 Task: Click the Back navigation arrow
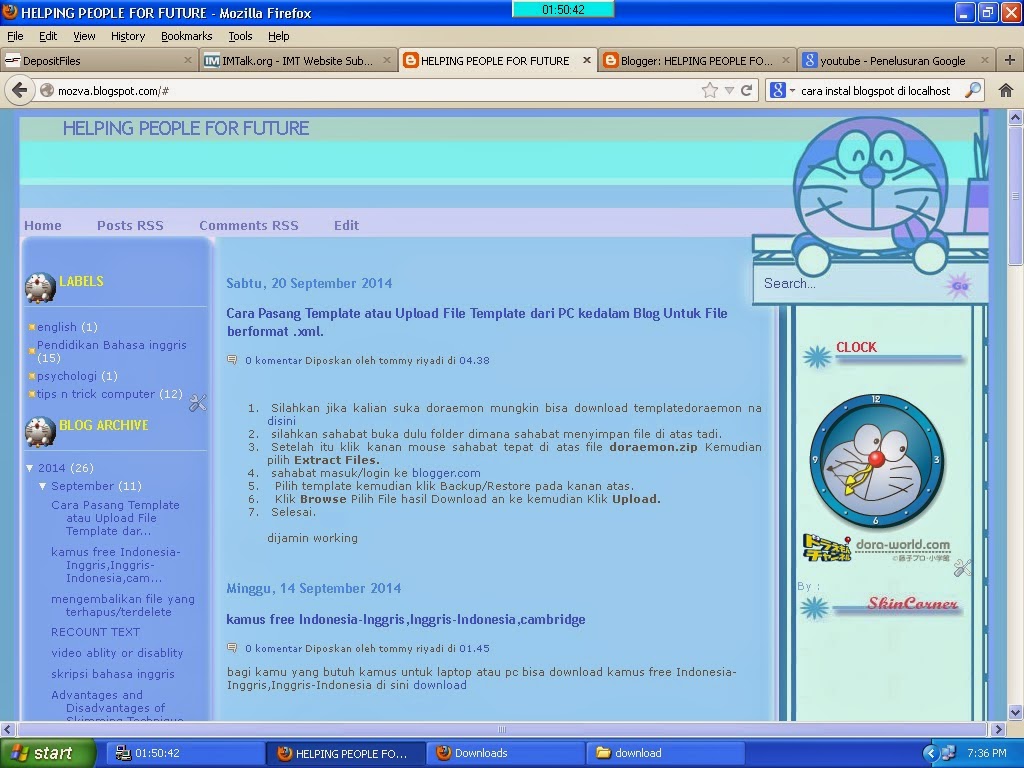pos(20,89)
